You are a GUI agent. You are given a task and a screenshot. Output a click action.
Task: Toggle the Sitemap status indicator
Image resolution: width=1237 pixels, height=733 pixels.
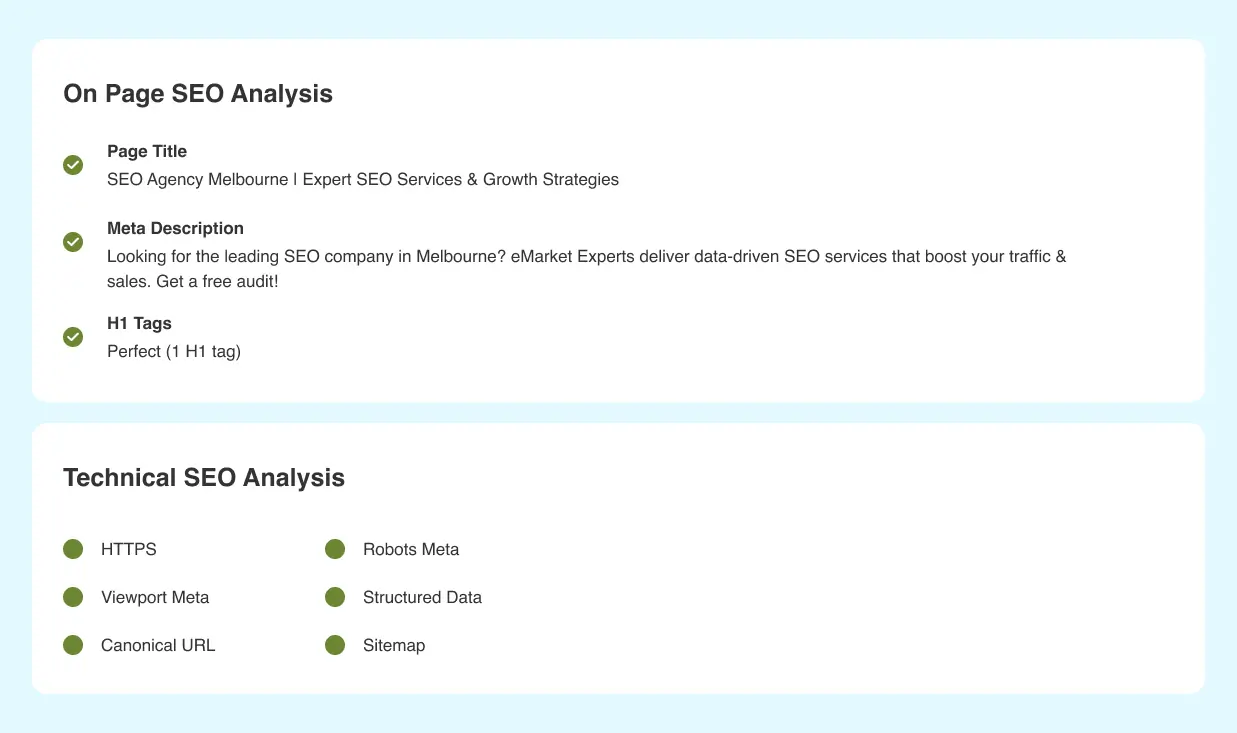tap(335, 645)
